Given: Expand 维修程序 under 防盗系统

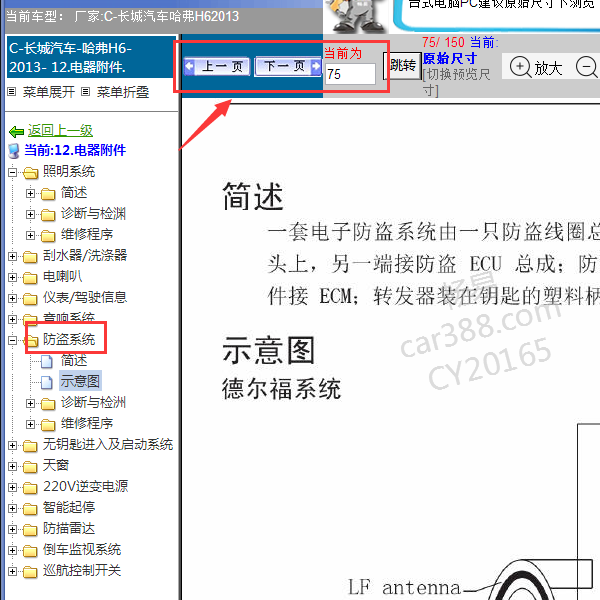Looking at the screenshot, I should tap(30, 424).
